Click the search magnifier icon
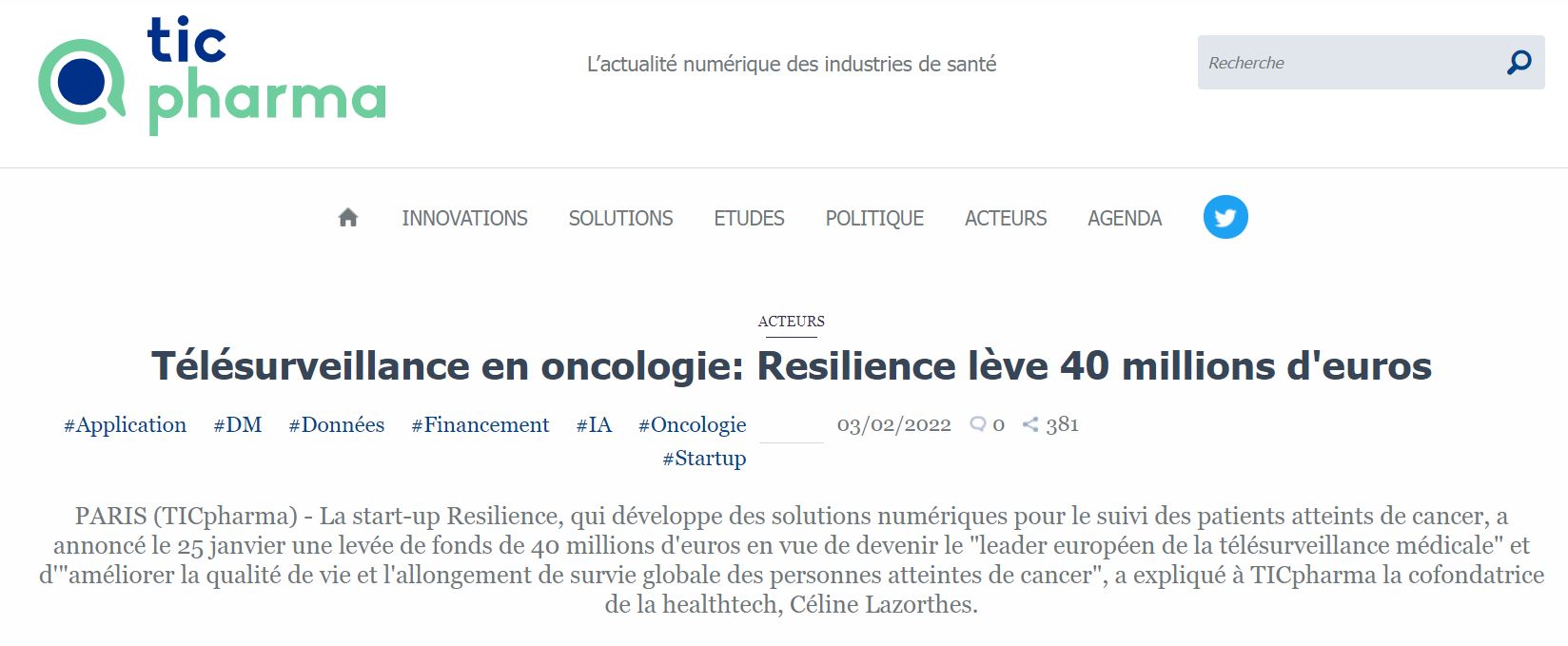This screenshot has width=1568, height=646. (1519, 63)
